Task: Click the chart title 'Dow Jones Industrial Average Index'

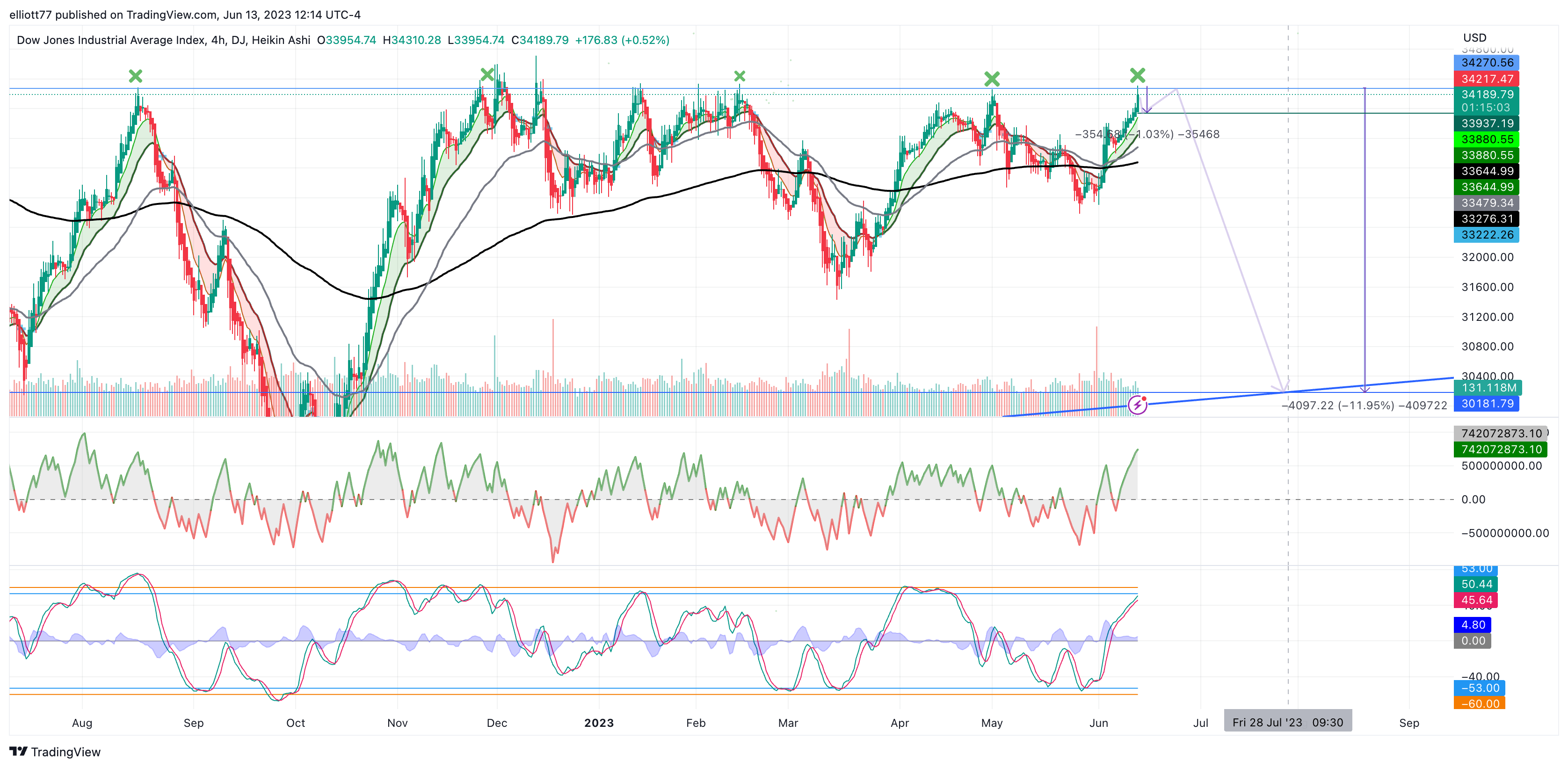Action: click(111, 40)
